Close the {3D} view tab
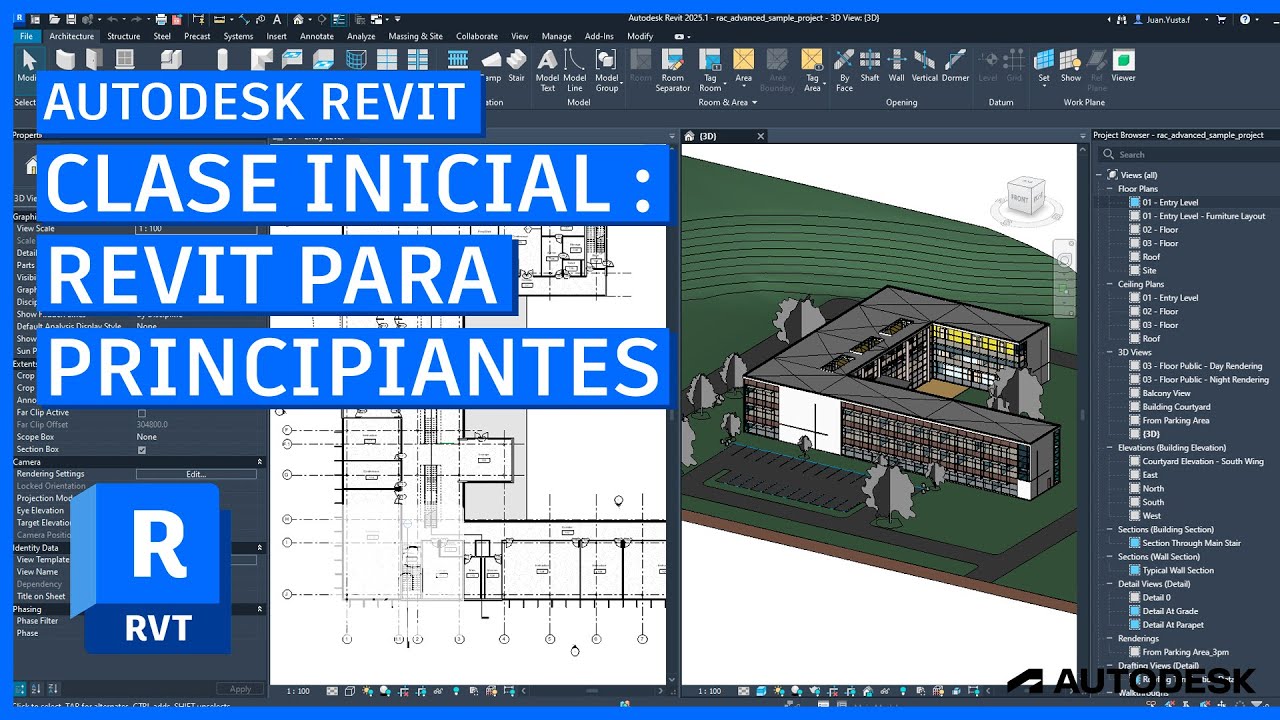 [x=760, y=136]
